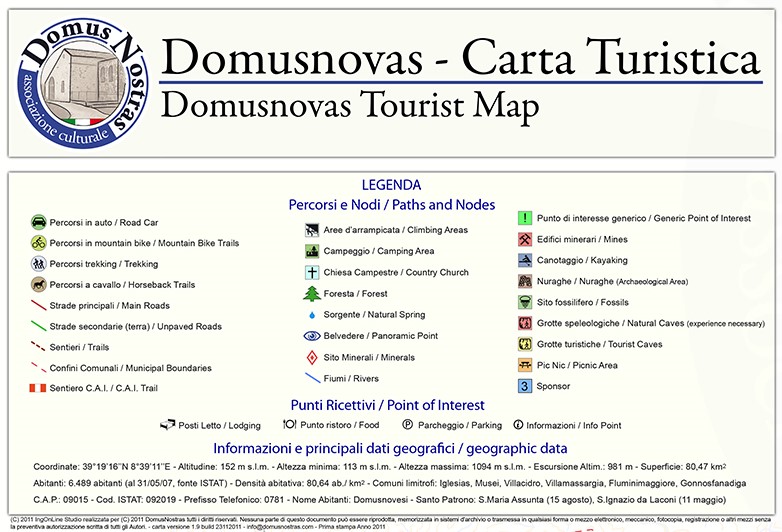Screen dimensions: 782x532
Task: Click the Road Car green car icon
Action: (38, 222)
